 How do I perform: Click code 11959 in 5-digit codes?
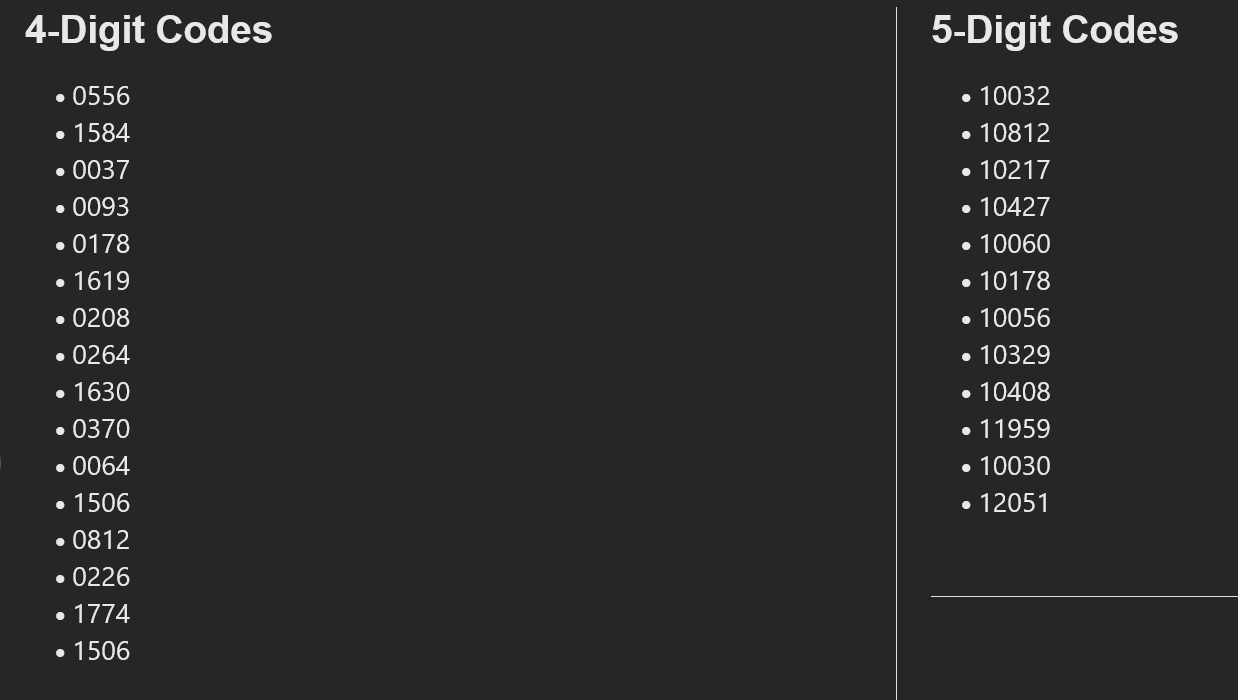tap(1014, 429)
